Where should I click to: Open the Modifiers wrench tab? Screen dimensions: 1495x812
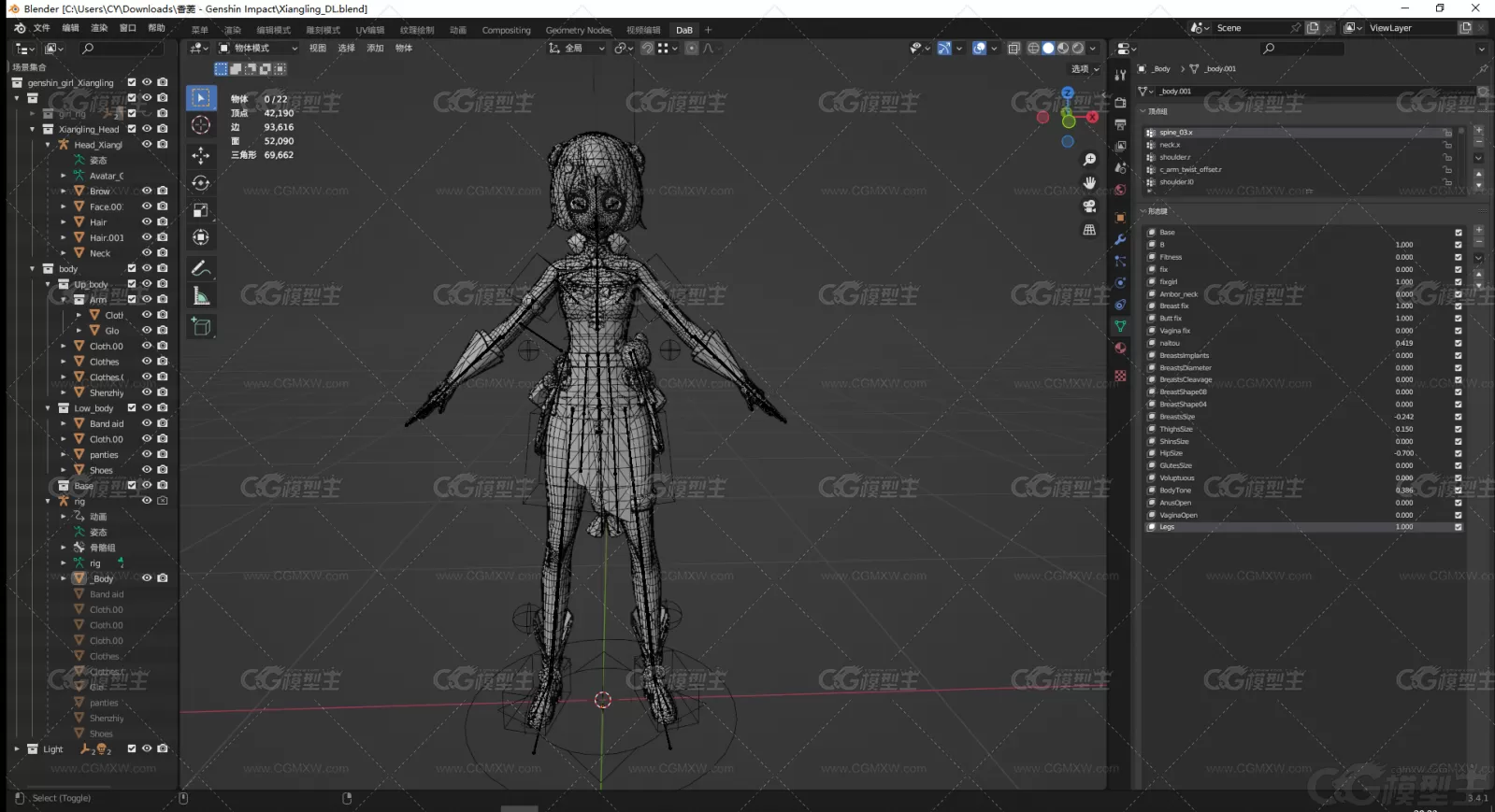coord(1120,240)
